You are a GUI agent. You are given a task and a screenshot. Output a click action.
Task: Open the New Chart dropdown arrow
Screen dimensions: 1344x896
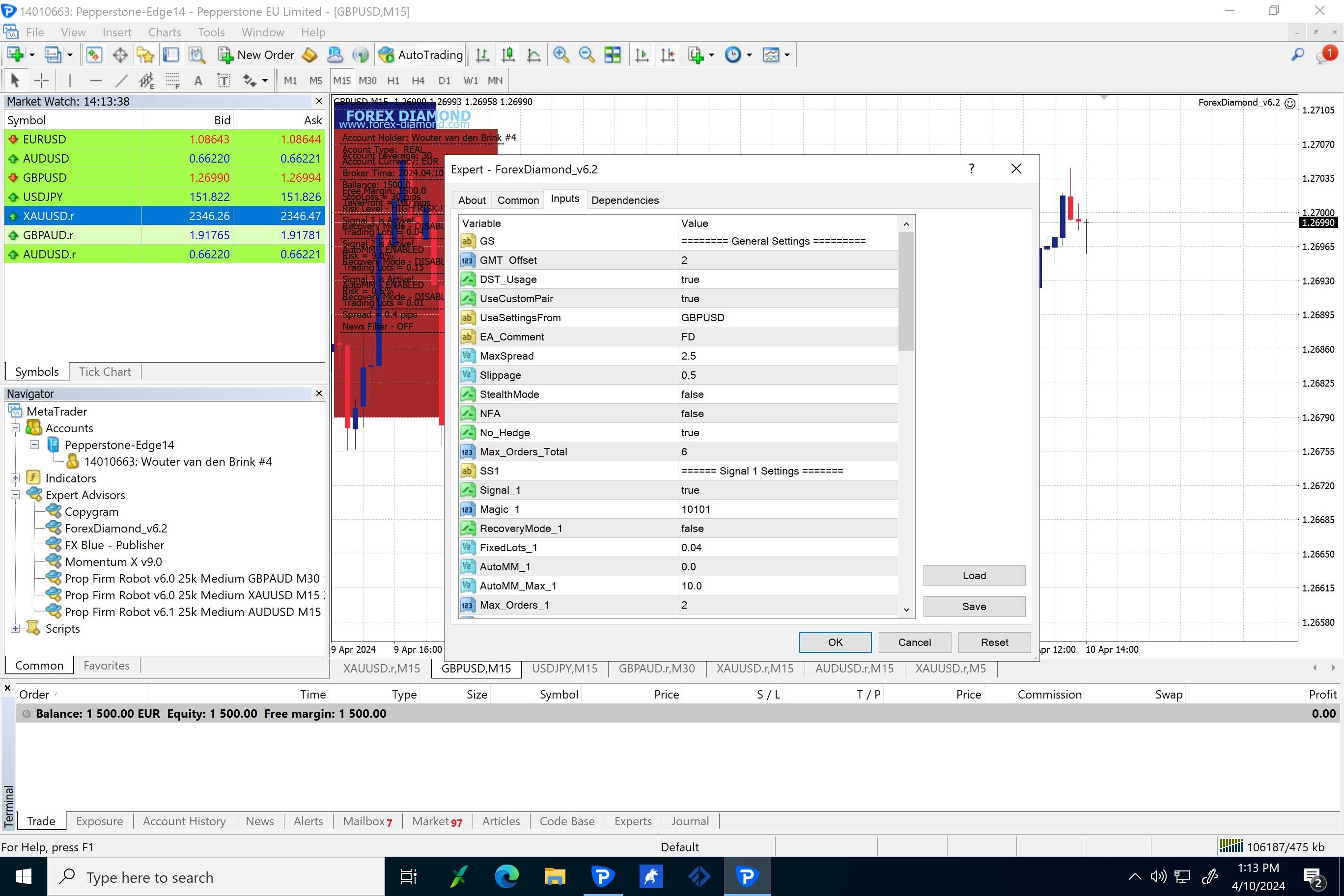[x=32, y=55]
